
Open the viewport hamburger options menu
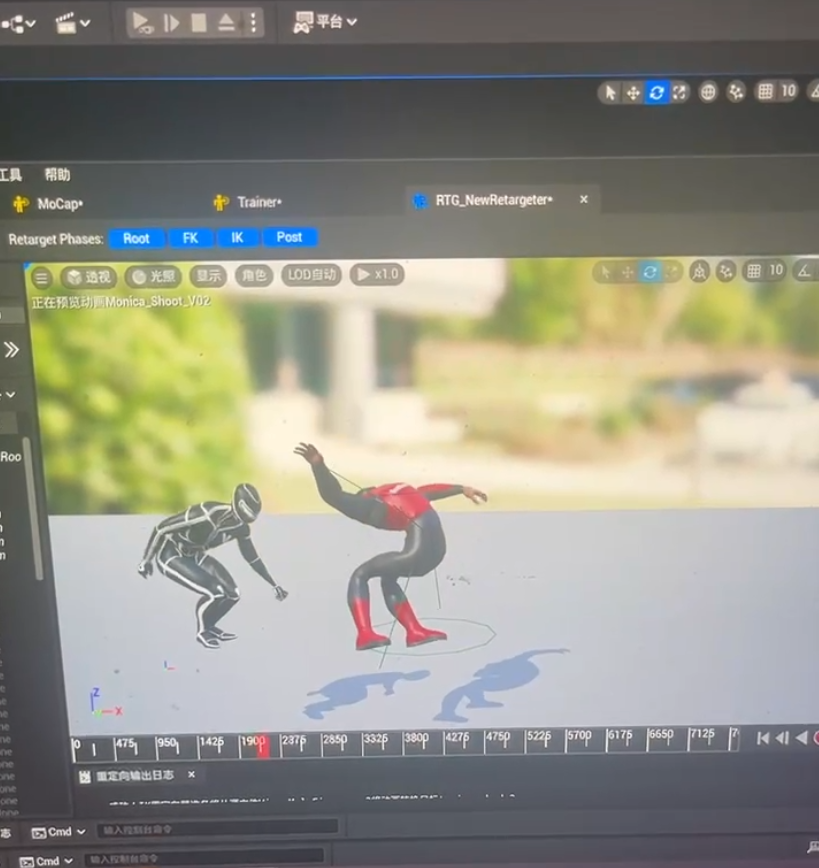coord(42,277)
